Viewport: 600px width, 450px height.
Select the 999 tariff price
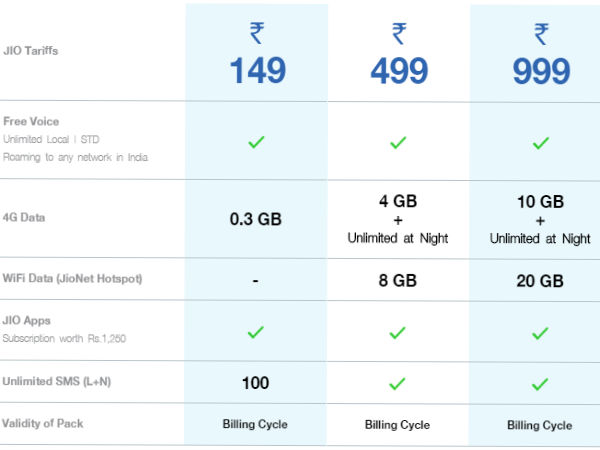tap(541, 71)
